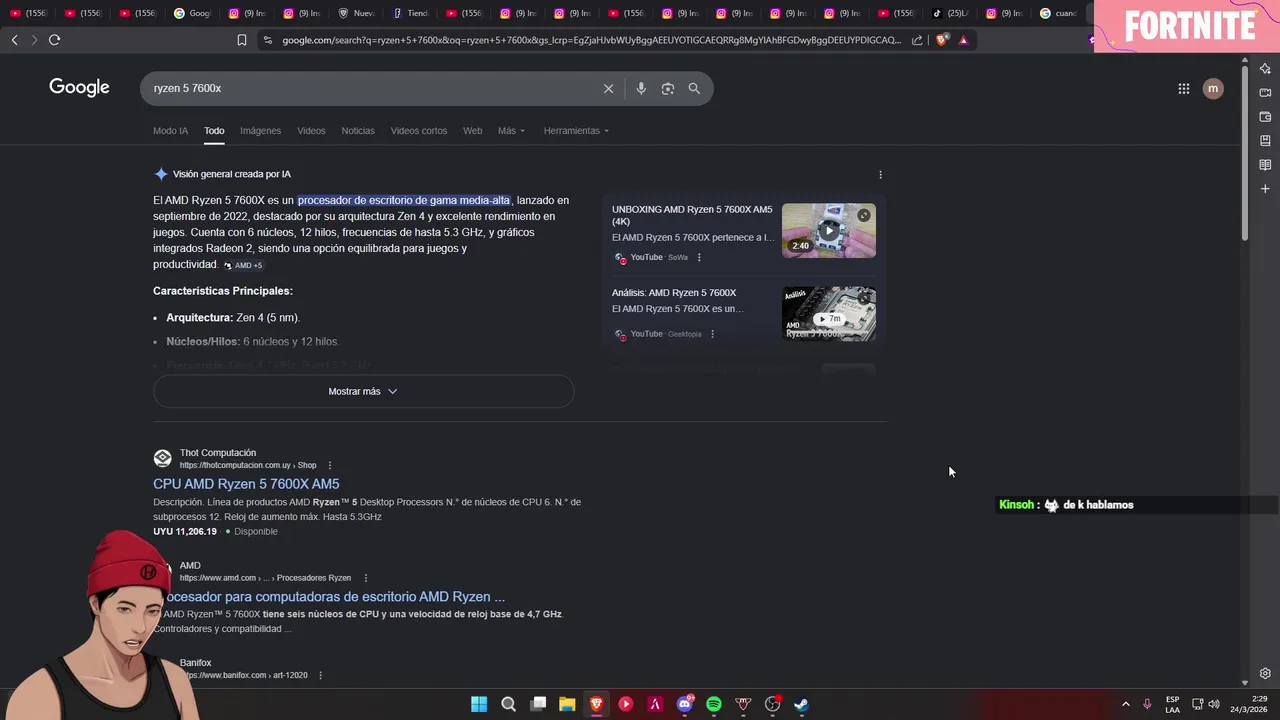Open Brave Wallet sidebar icon
The width and height of the screenshot is (1280, 720).
coord(1265,116)
